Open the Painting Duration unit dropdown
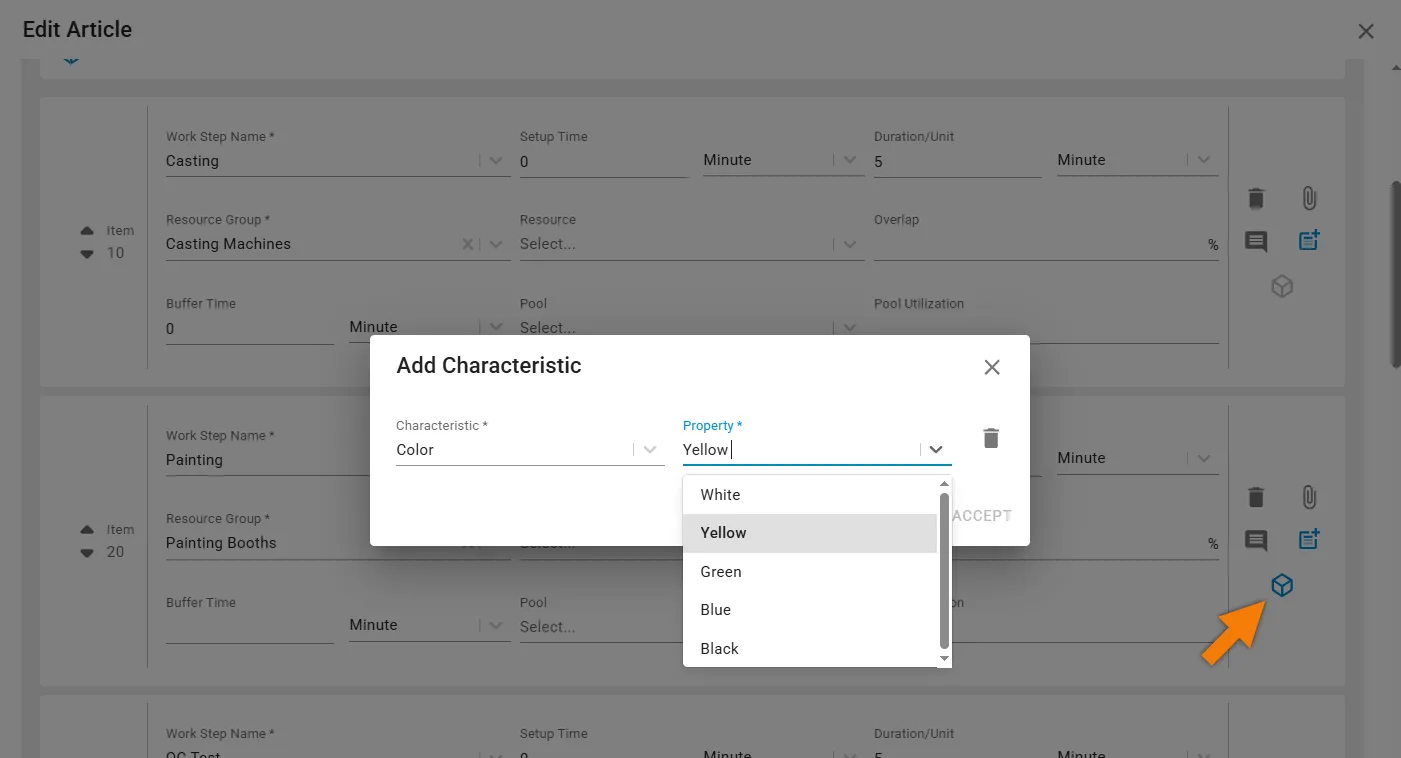Image resolution: width=1401 pixels, height=758 pixels. [x=1204, y=458]
